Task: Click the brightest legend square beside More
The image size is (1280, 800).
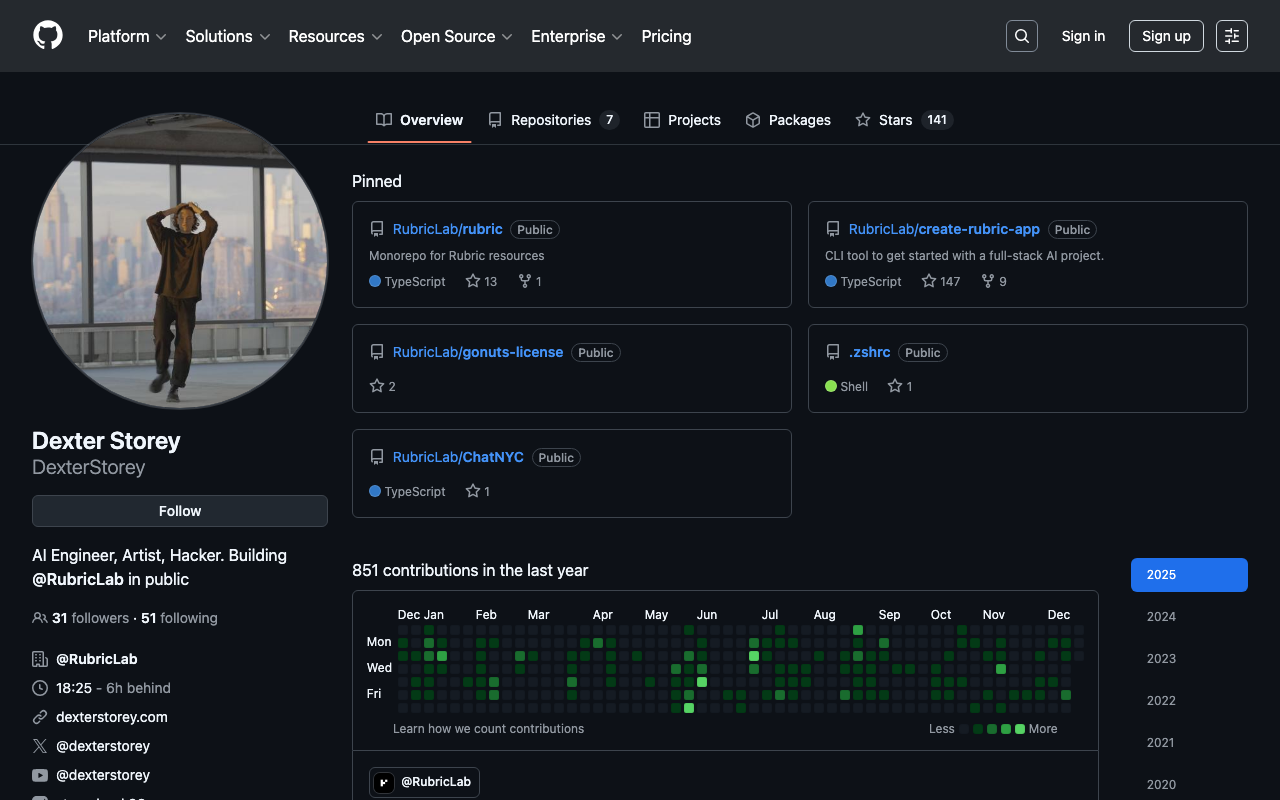Action: pos(1020,729)
